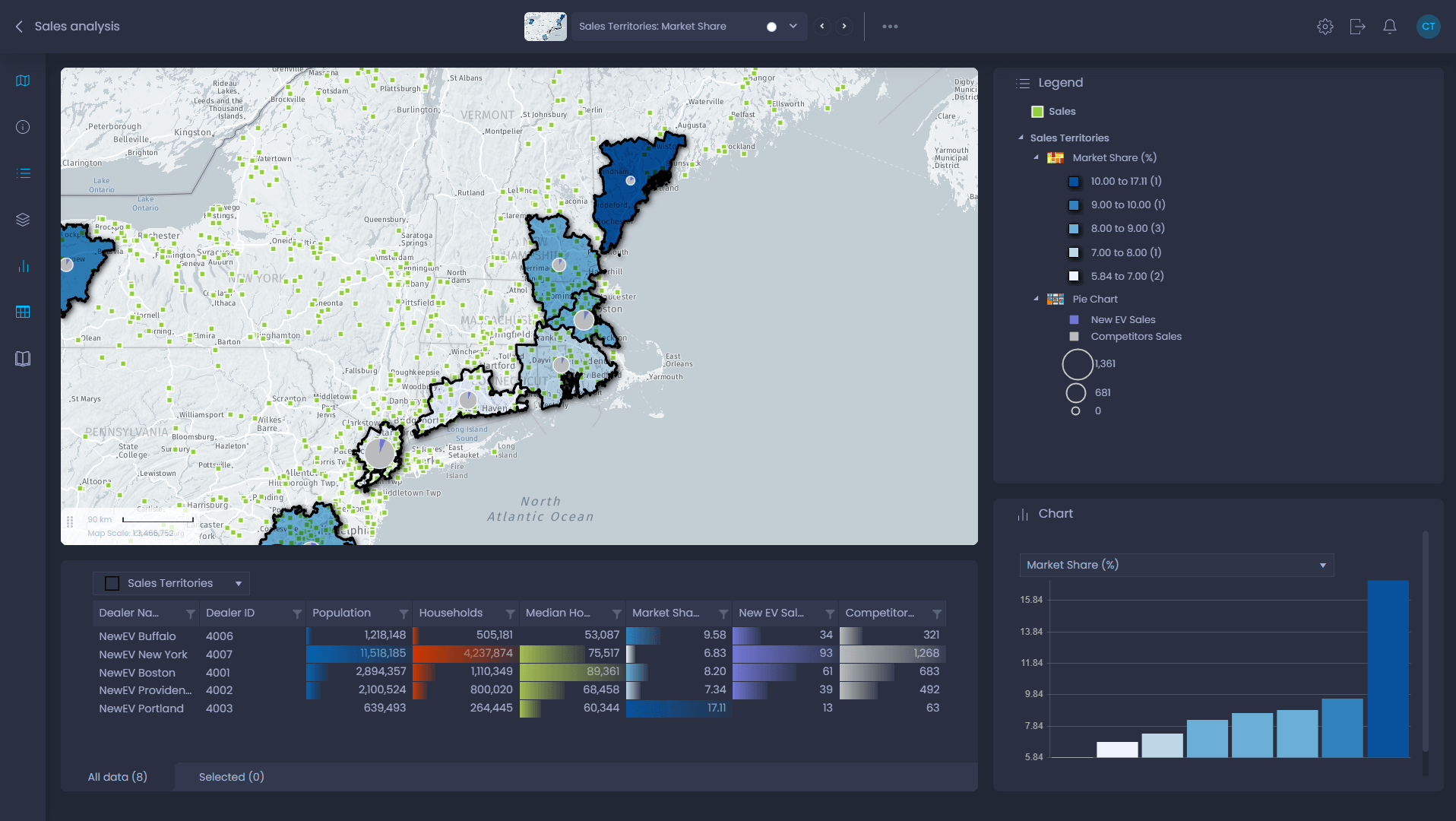Open the table icon in the sidebar

(x=23, y=312)
